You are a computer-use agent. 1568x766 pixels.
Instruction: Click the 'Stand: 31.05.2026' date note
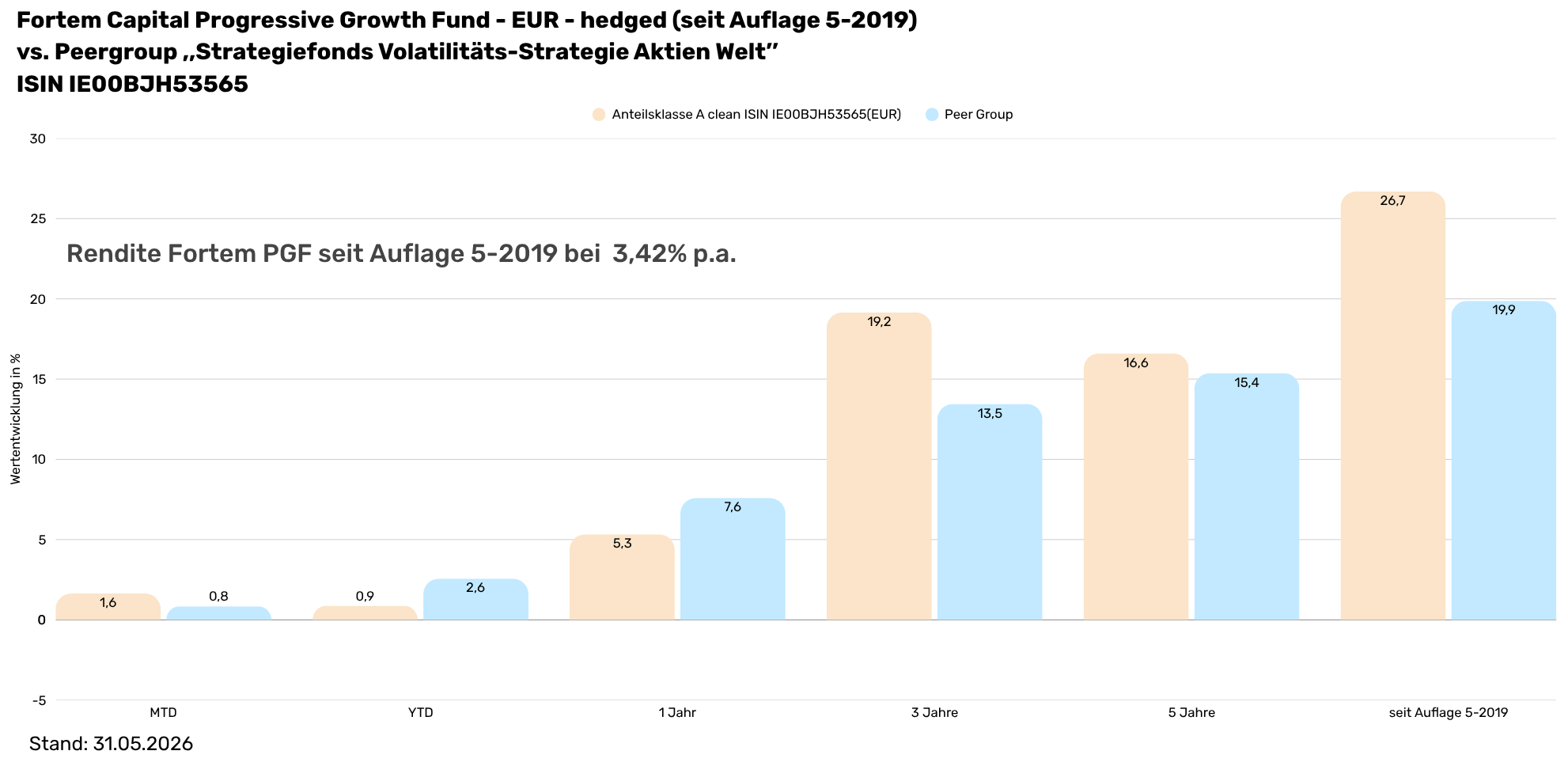pos(111,744)
